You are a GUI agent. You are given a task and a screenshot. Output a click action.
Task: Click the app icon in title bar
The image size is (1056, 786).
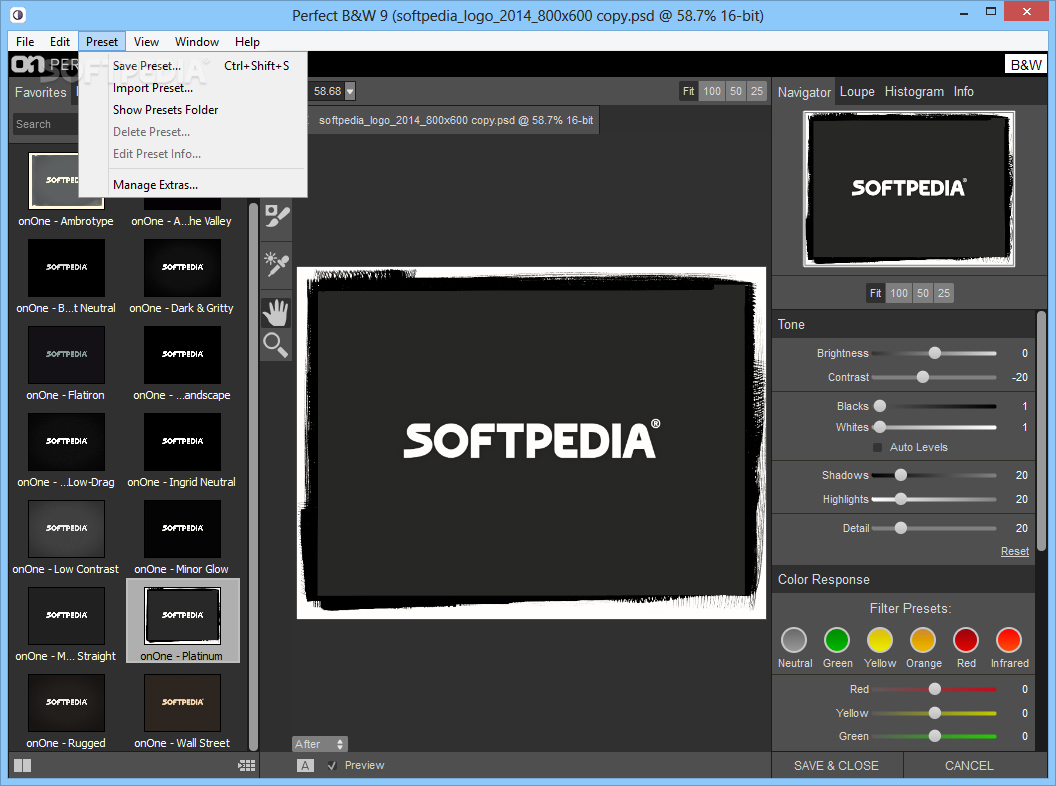click(x=18, y=14)
